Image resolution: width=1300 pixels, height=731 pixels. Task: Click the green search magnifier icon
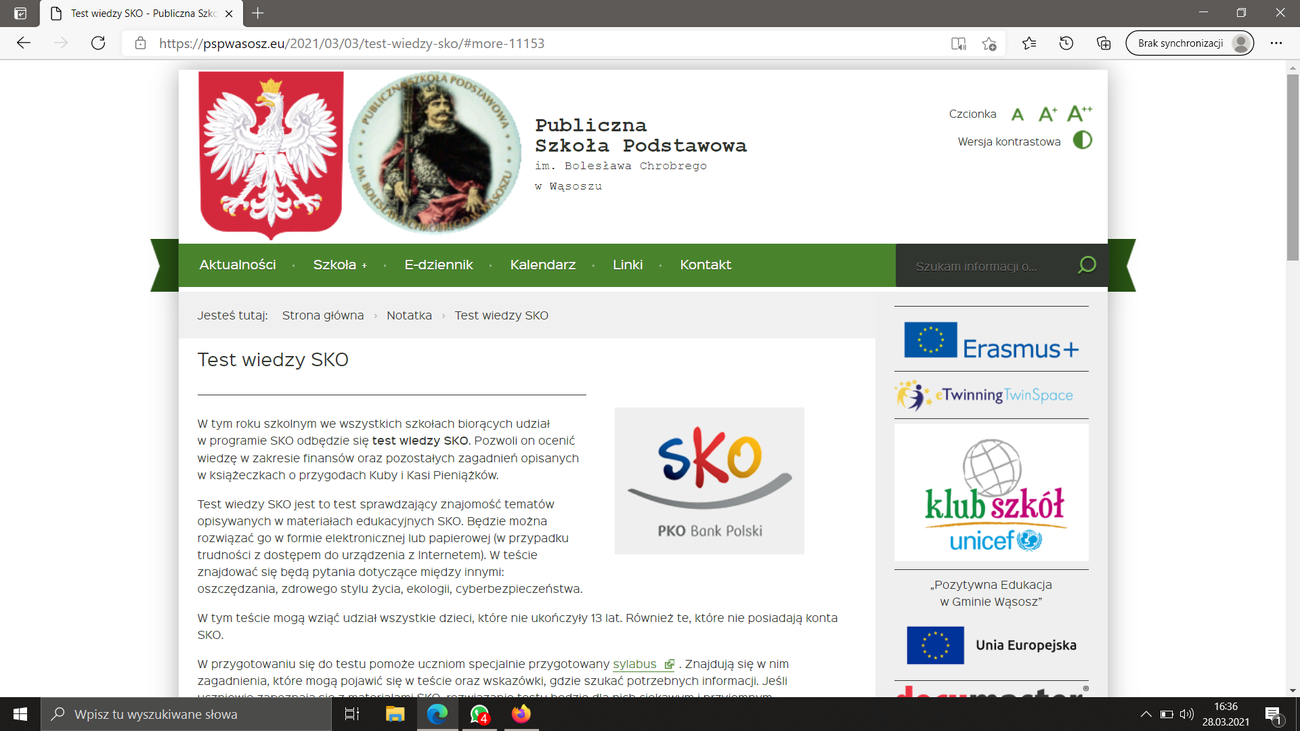click(1087, 265)
